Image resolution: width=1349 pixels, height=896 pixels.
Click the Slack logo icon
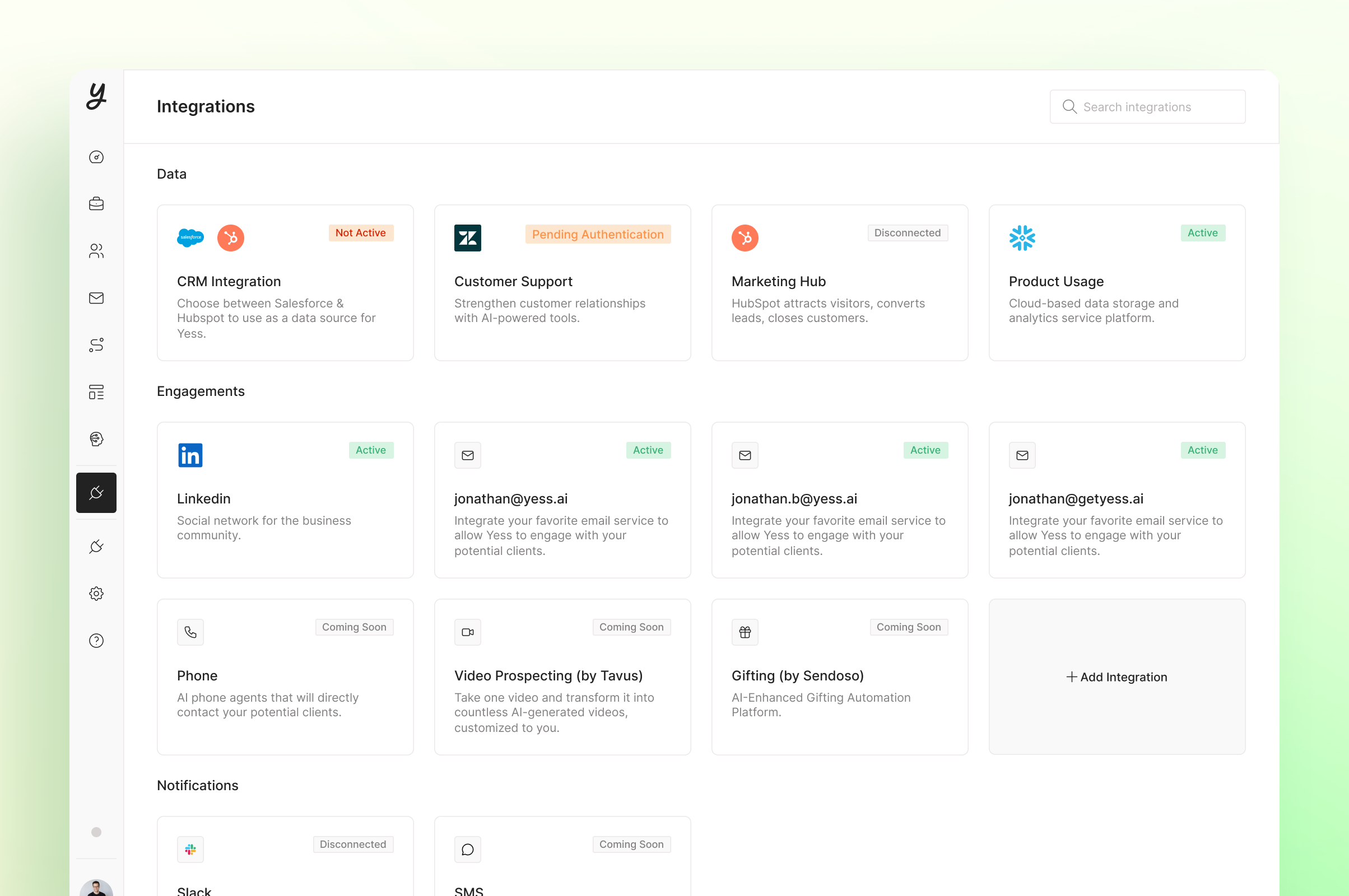coord(190,849)
